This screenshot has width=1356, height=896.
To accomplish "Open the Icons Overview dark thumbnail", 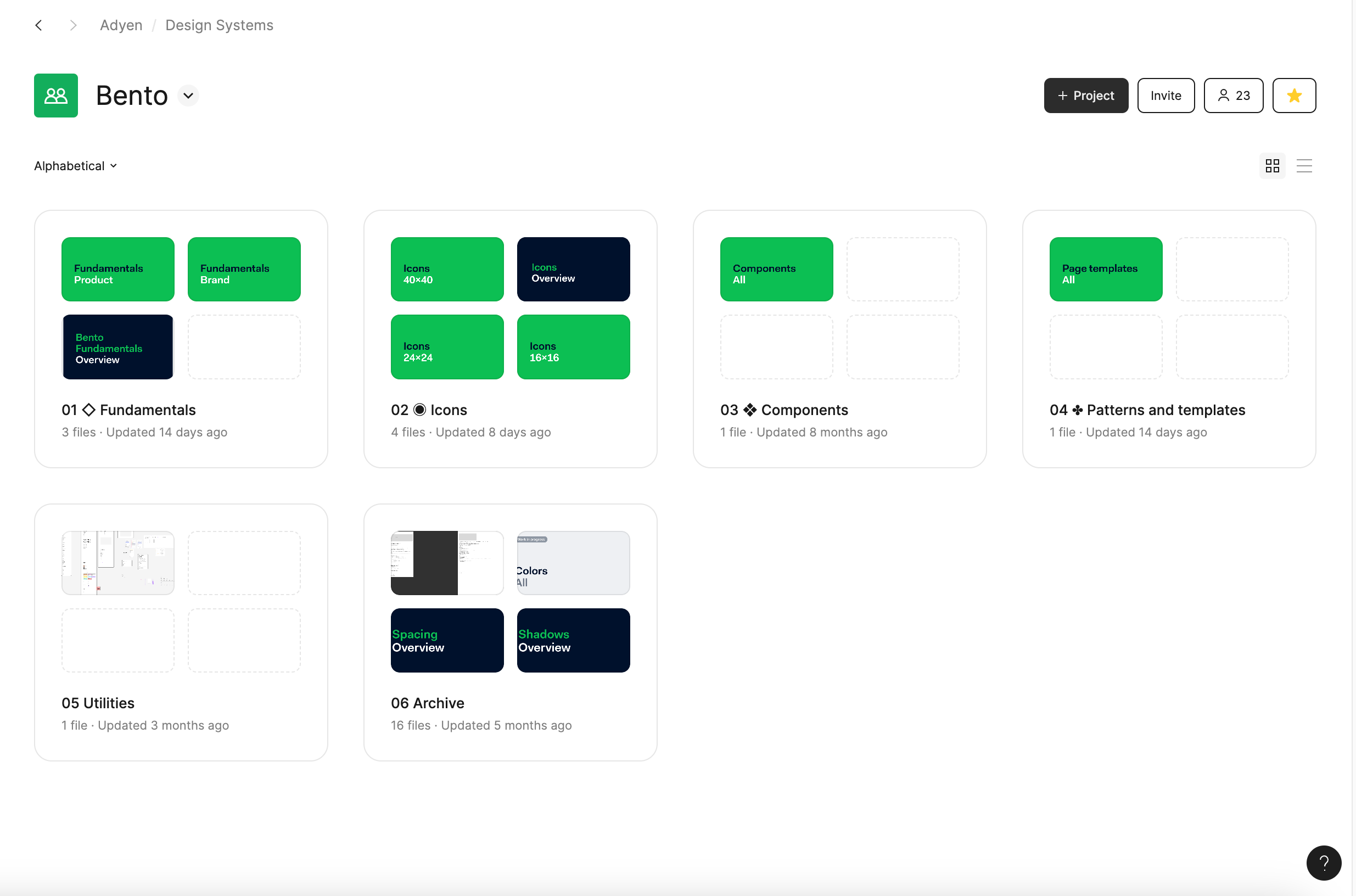I will (x=573, y=269).
